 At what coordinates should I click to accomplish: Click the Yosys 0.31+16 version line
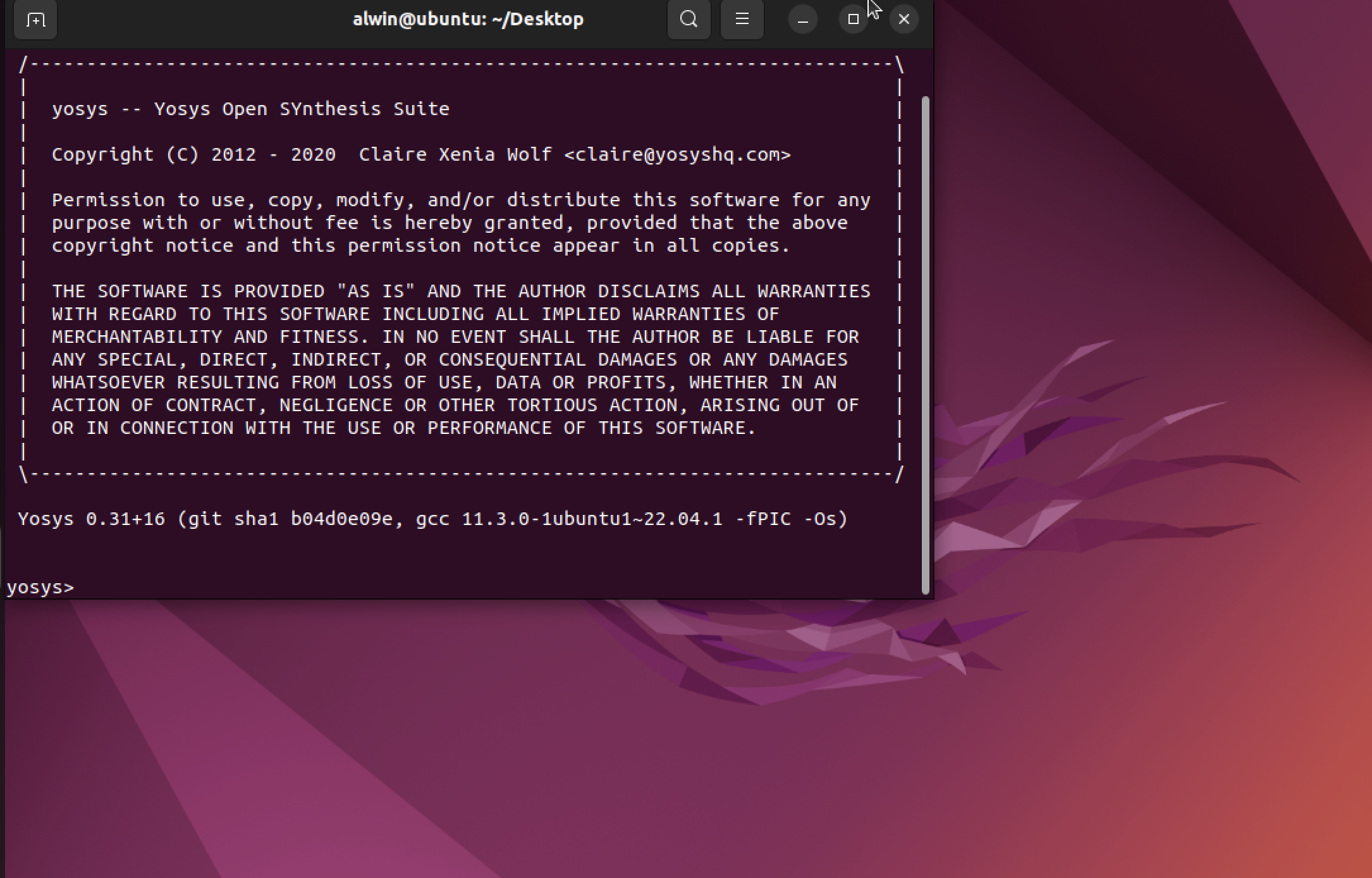[x=433, y=519]
